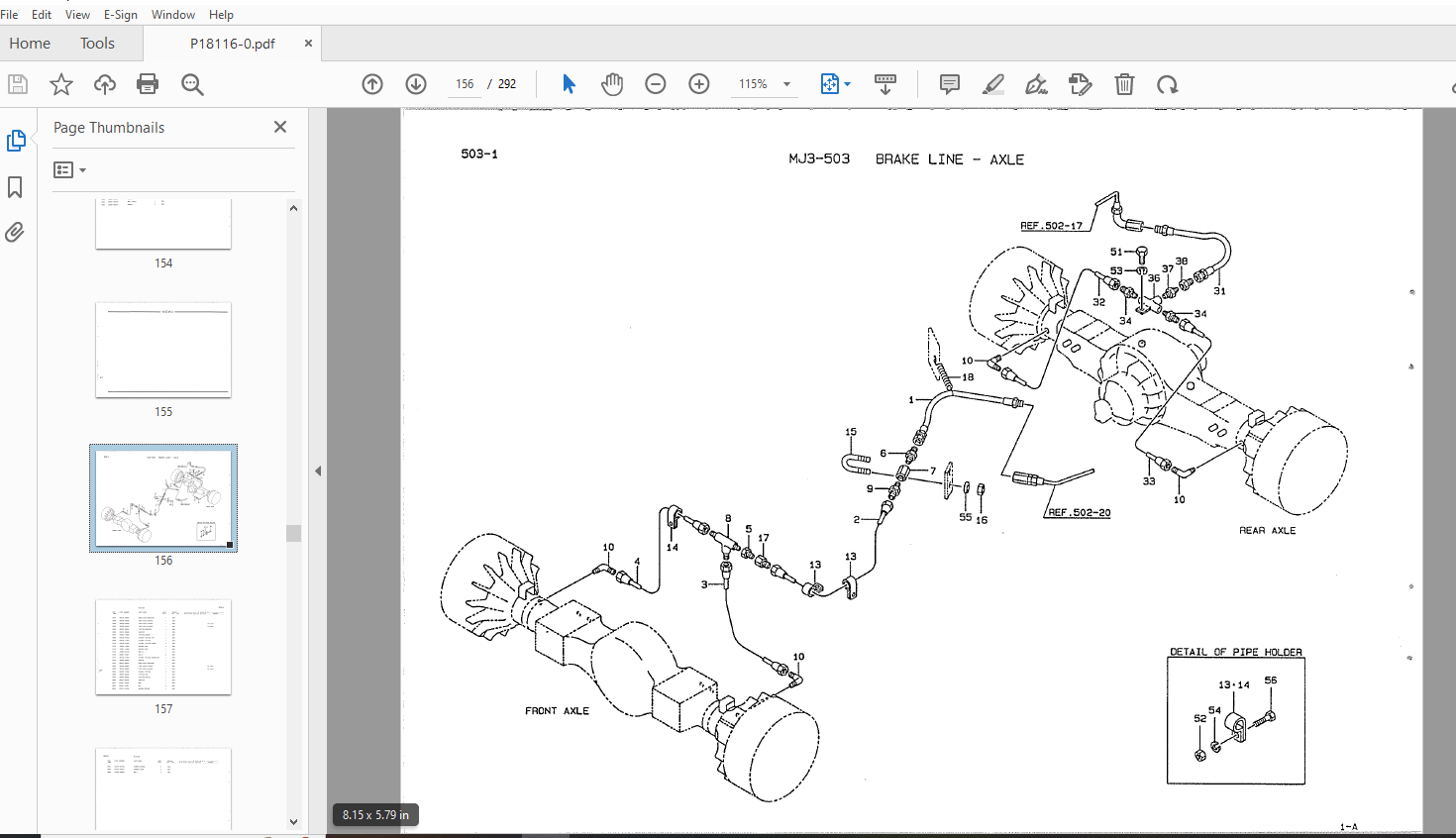
Task: Click the page number field showing 156
Action: tap(465, 84)
